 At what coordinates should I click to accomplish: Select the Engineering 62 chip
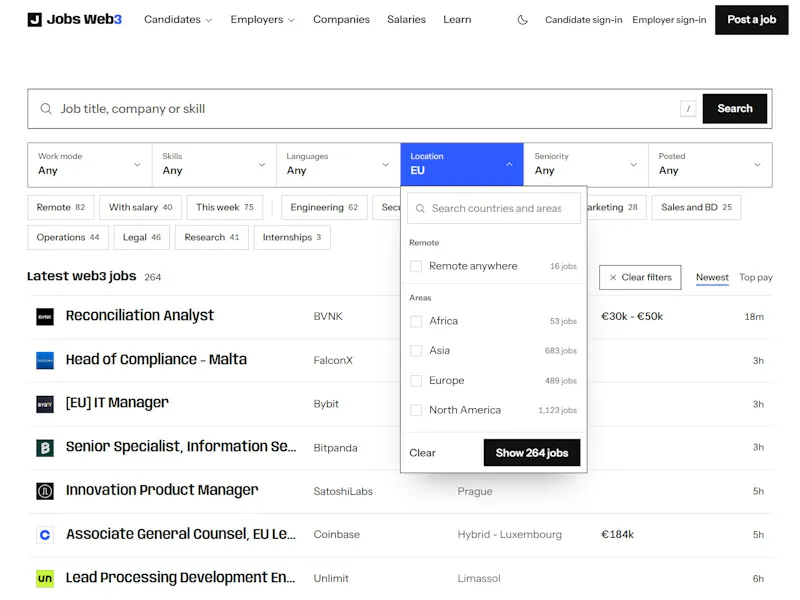[324, 208]
